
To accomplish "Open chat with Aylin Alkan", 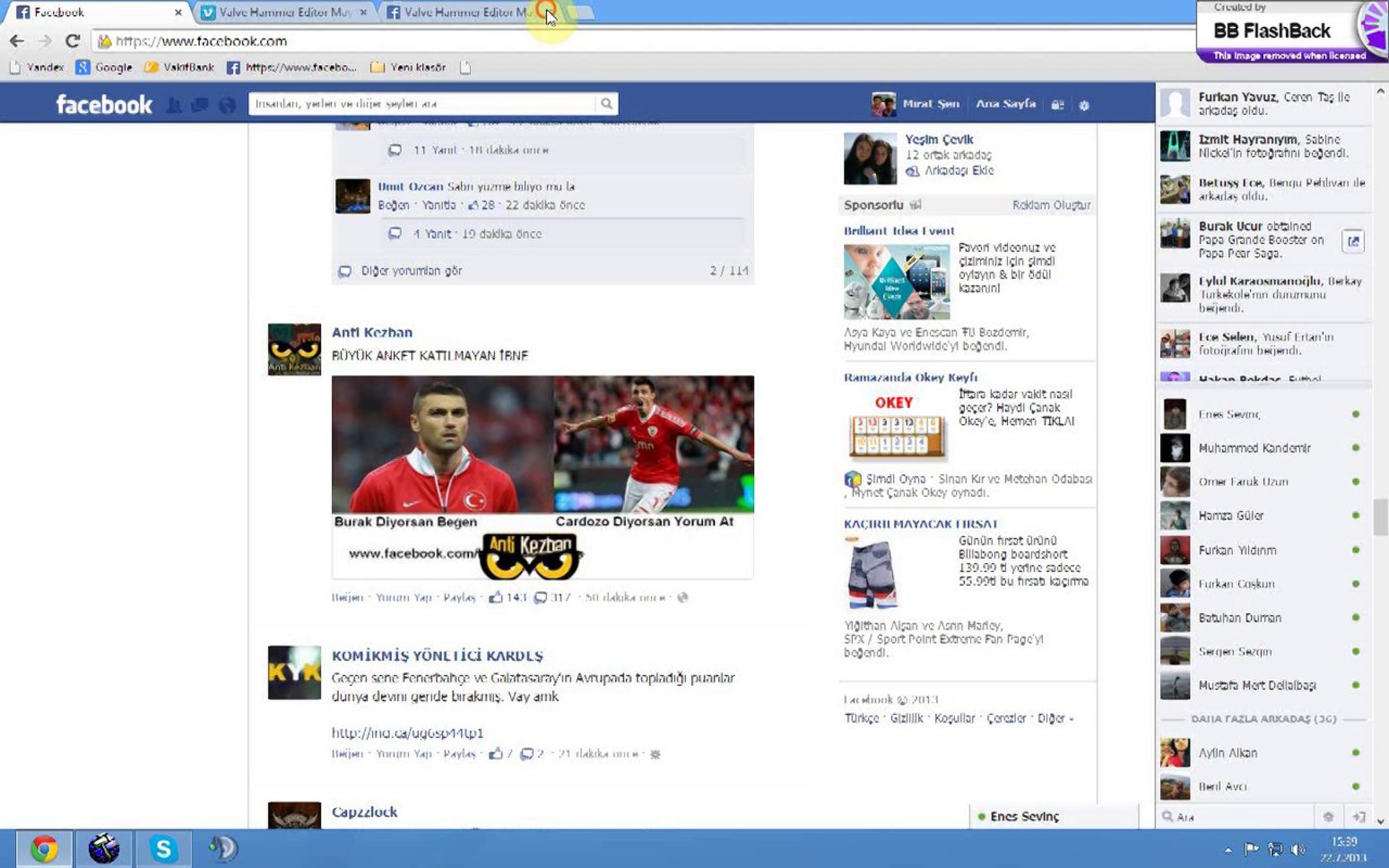I will [1264, 753].
